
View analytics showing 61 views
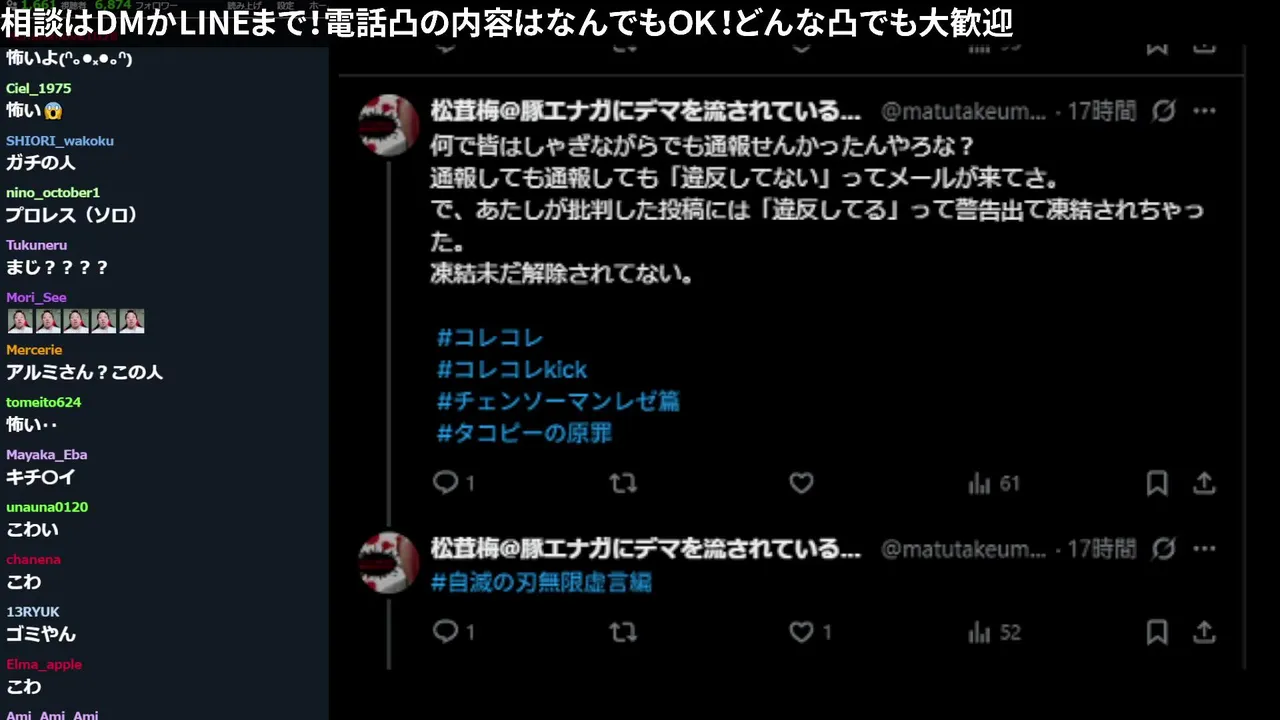tap(994, 484)
